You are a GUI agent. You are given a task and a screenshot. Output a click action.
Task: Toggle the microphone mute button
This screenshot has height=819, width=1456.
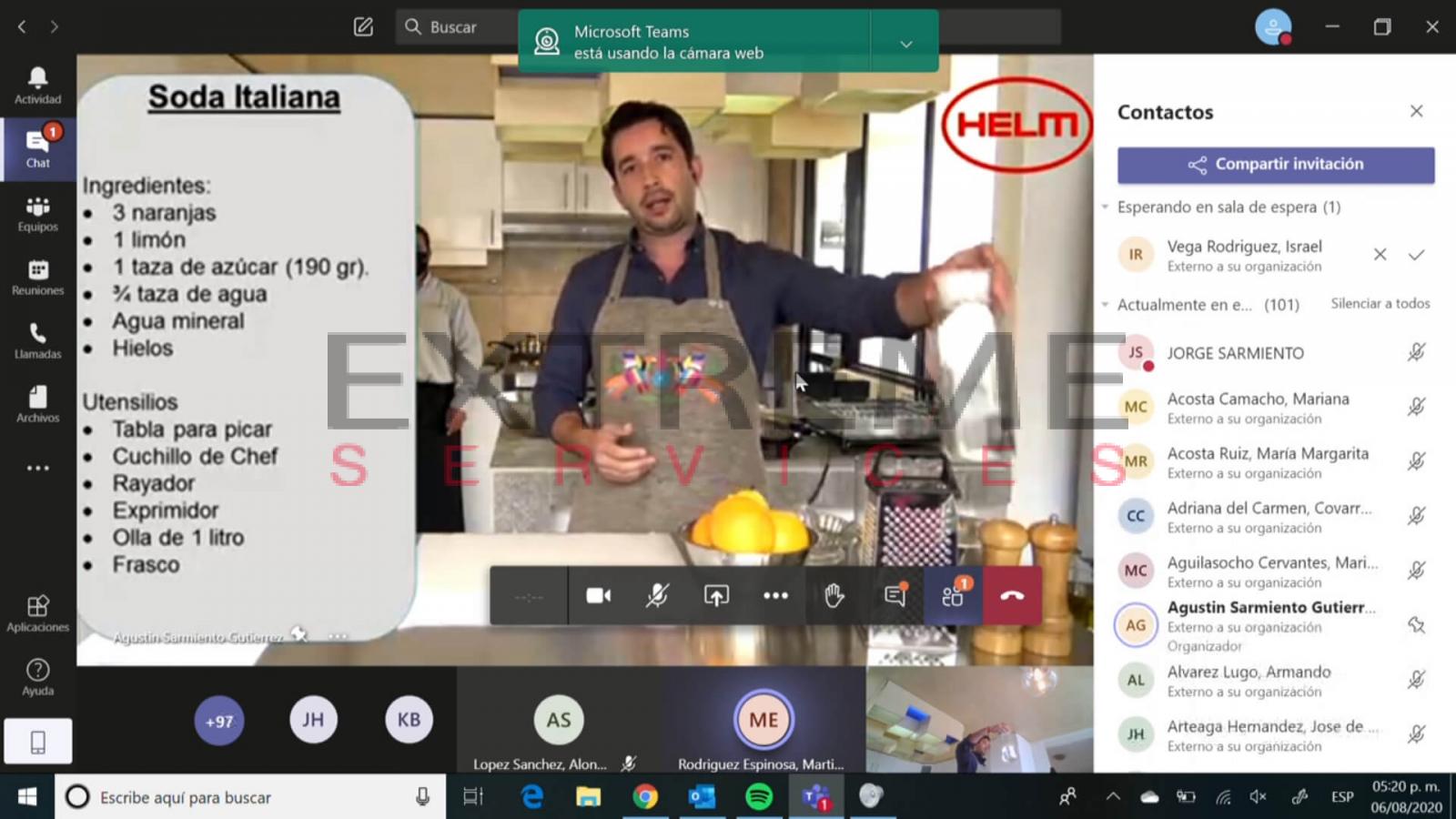click(x=657, y=596)
